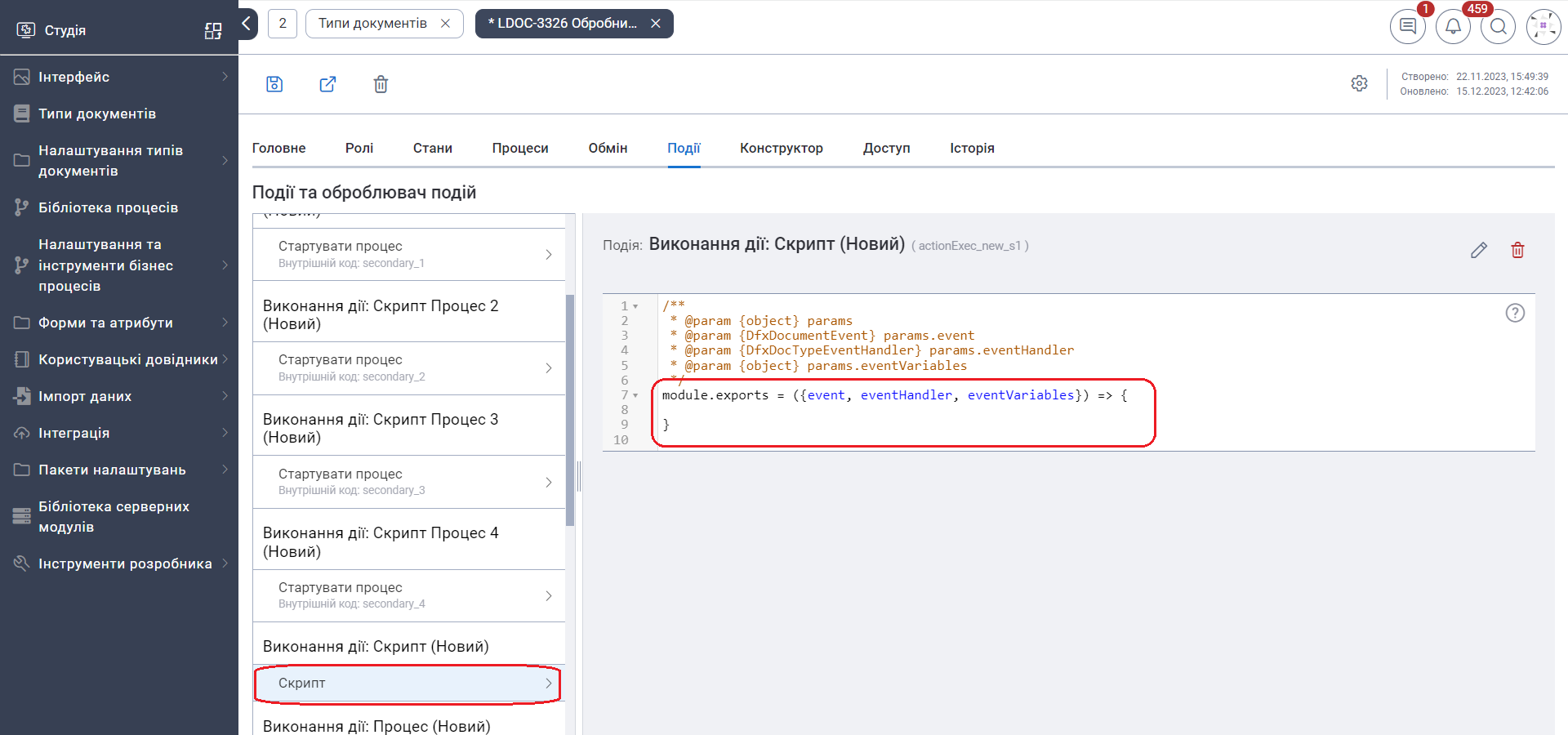
Task: Click the Пакети налаштувань folder icon
Action: (x=22, y=470)
